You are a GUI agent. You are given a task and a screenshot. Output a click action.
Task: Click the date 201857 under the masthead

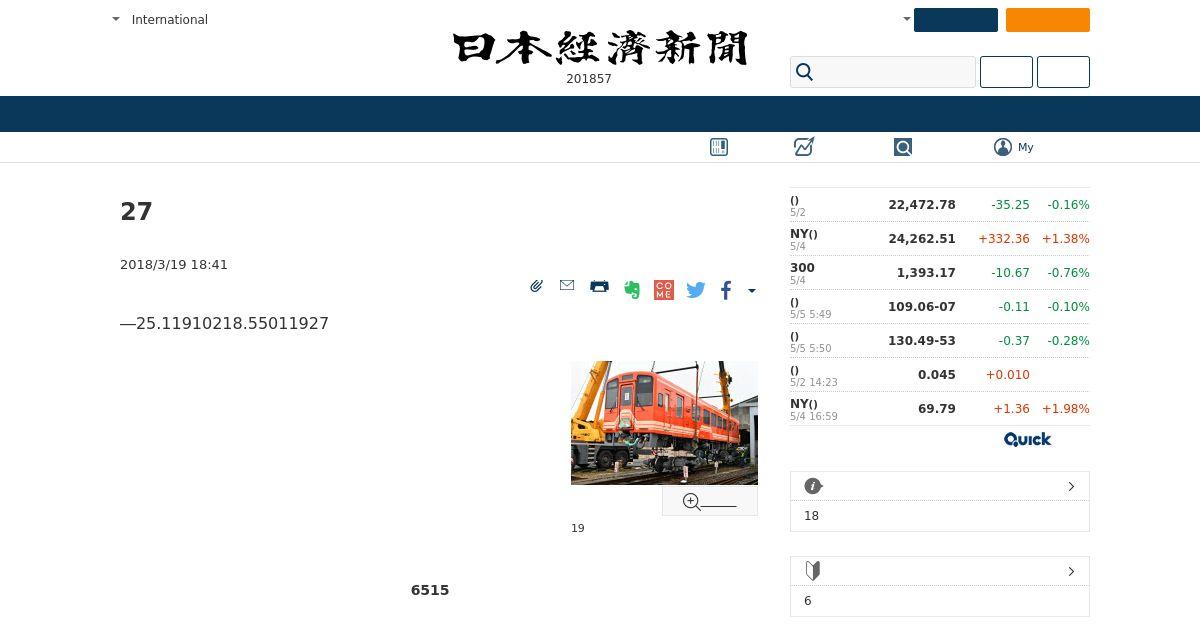pos(589,79)
